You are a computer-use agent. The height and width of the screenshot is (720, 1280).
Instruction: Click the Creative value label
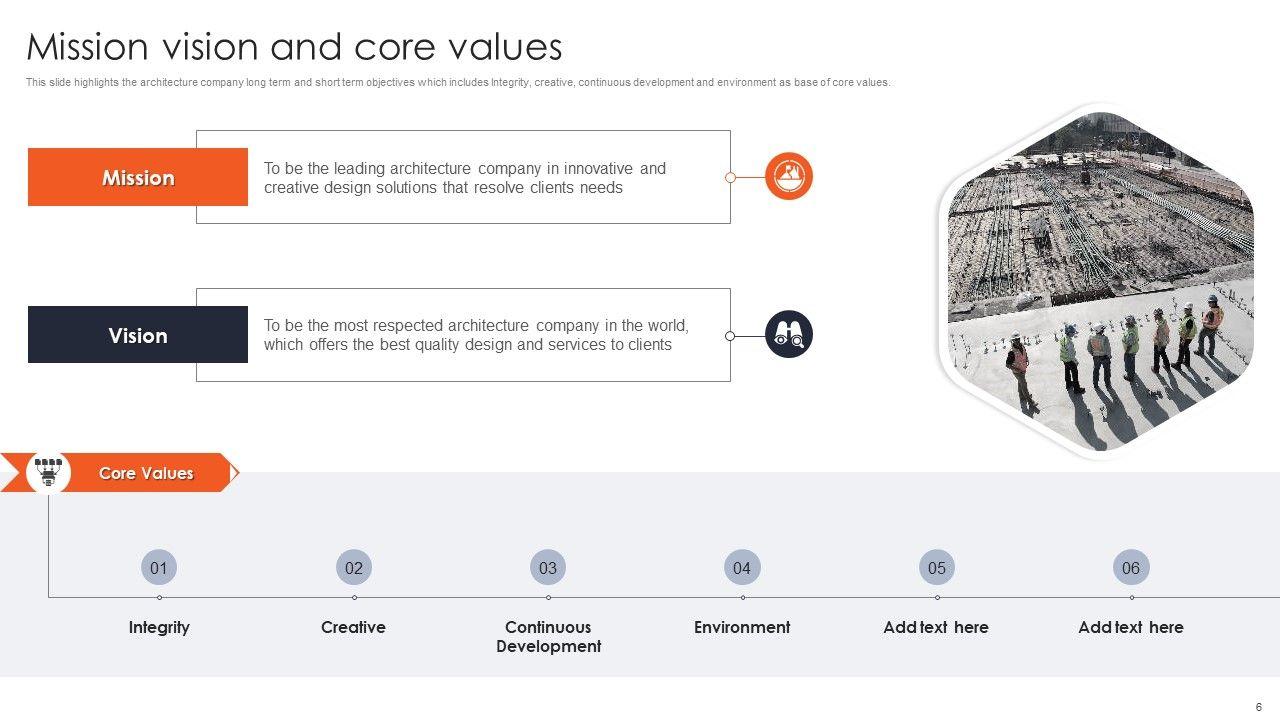click(x=353, y=627)
